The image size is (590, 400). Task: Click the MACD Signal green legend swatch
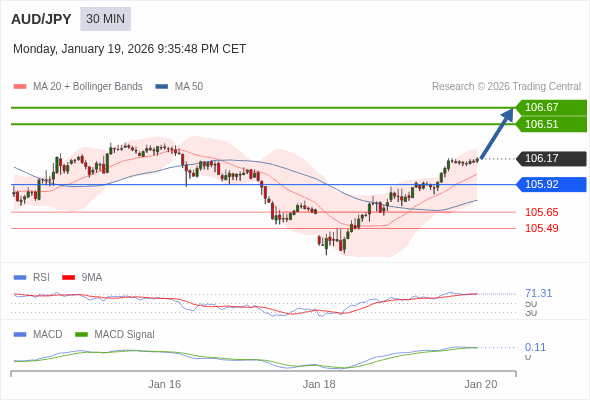tap(82, 335)
